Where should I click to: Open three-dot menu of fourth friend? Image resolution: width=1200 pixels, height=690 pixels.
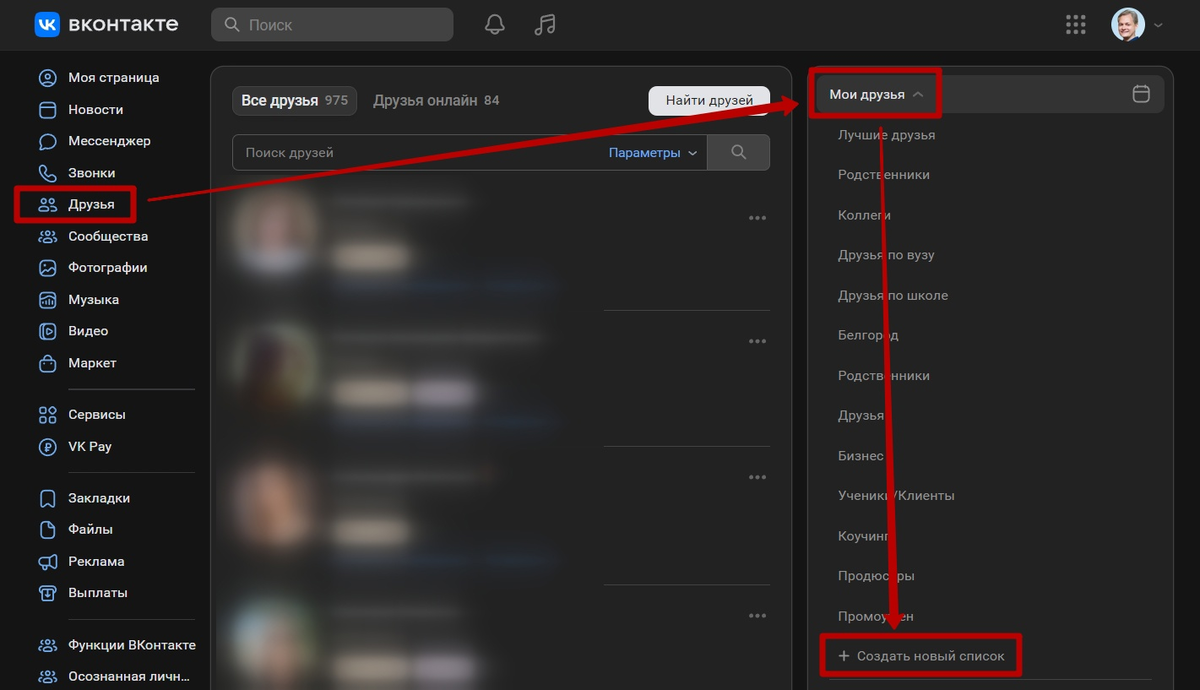[758, 615]
